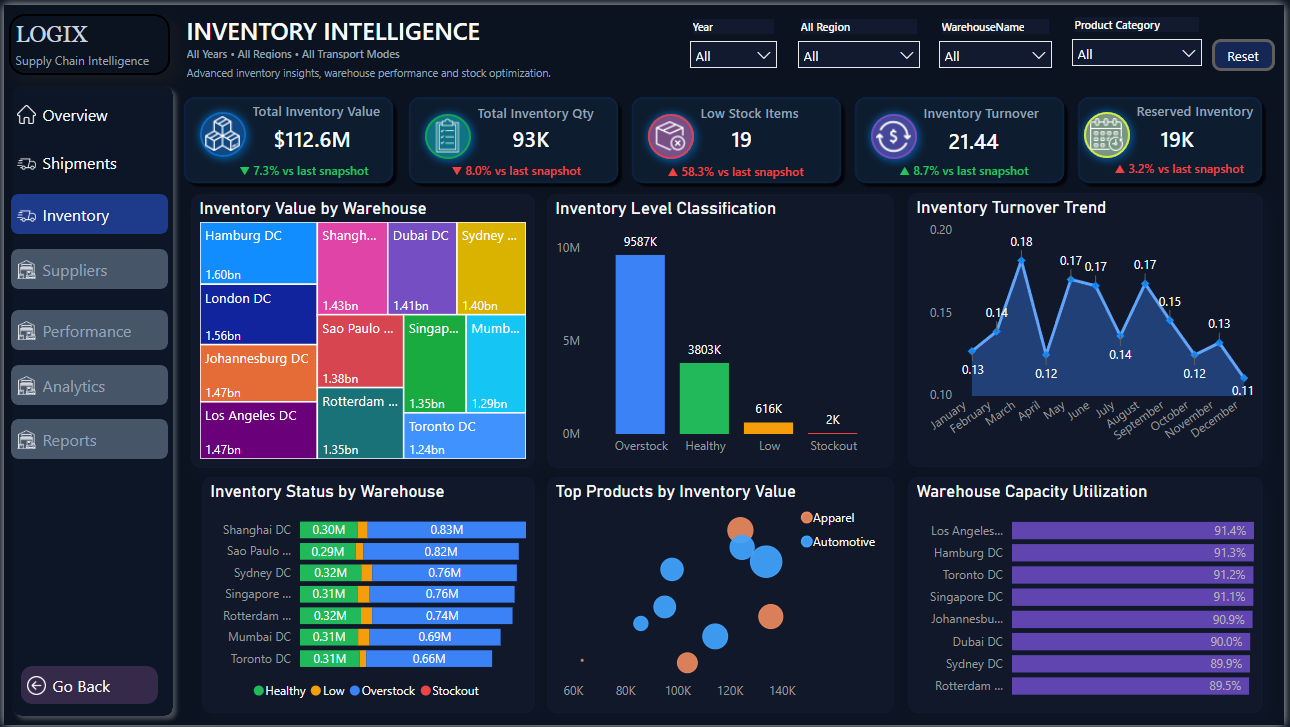Image resolution: width=1290 pixels, height=727 pixels.
Task: Toggle the Healthy legend item in status chart
Action: 279,691
